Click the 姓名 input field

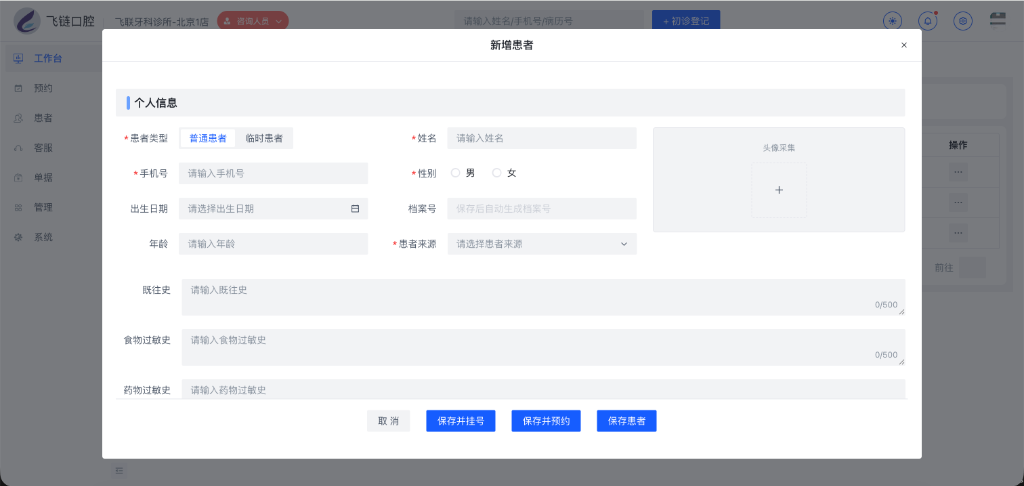(542, 138)
